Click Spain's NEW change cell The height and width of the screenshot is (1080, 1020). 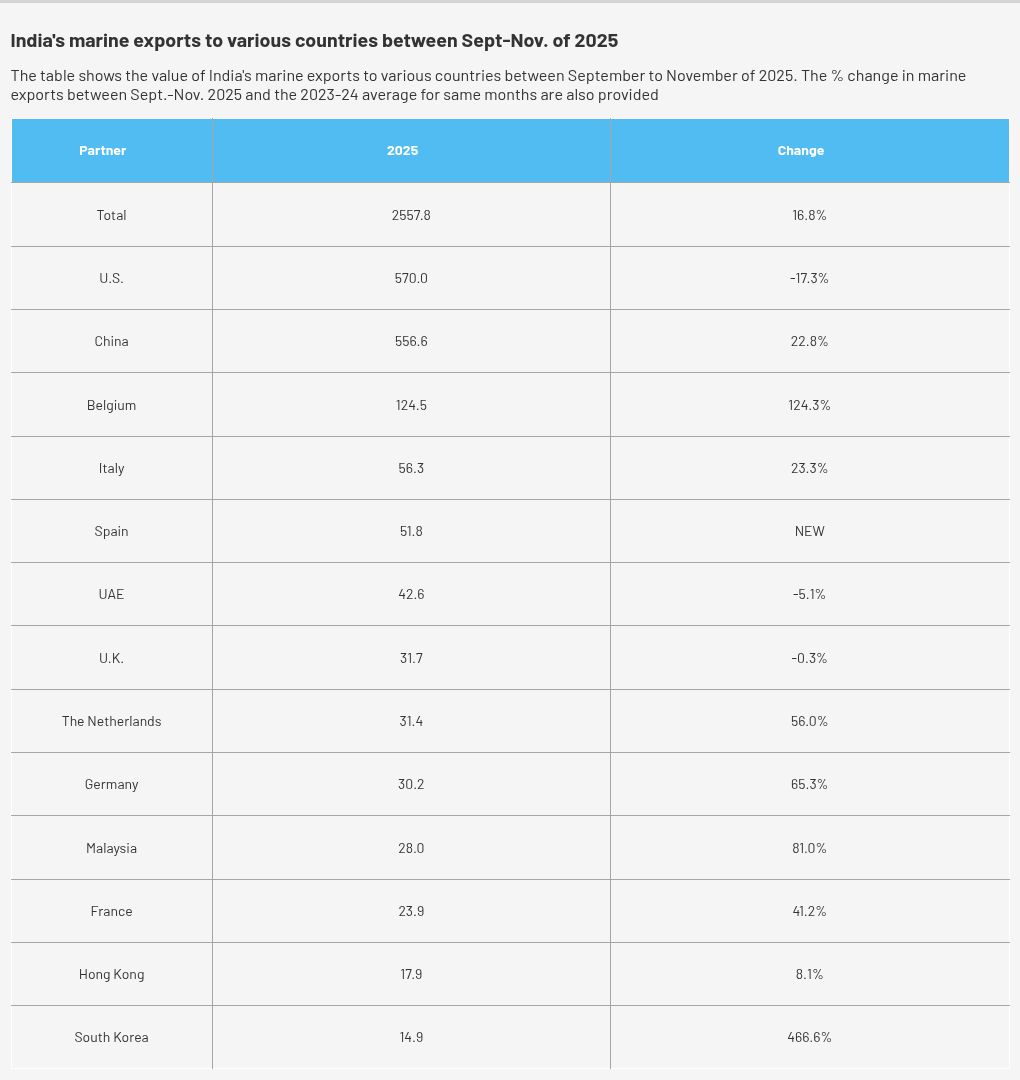coord(809,531)
